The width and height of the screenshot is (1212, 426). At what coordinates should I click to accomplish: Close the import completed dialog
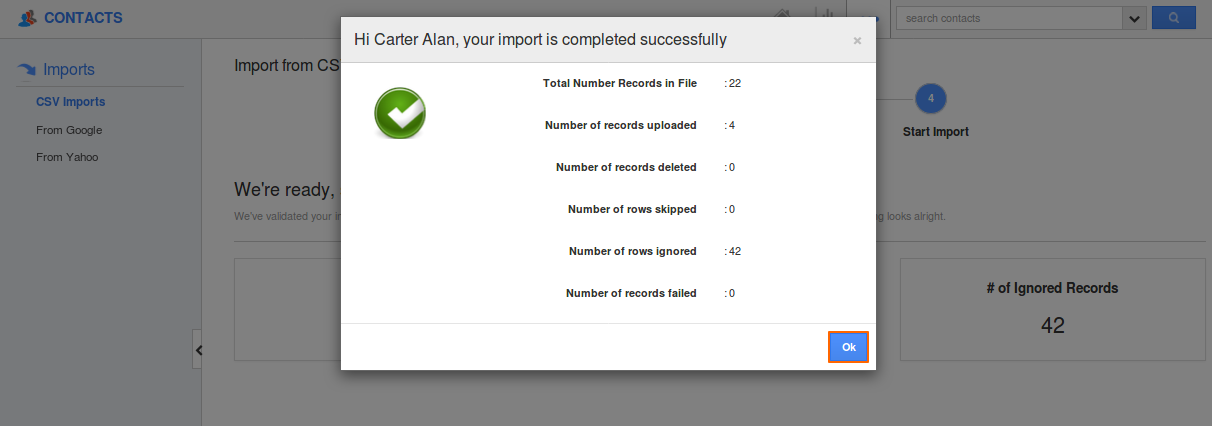857,41
